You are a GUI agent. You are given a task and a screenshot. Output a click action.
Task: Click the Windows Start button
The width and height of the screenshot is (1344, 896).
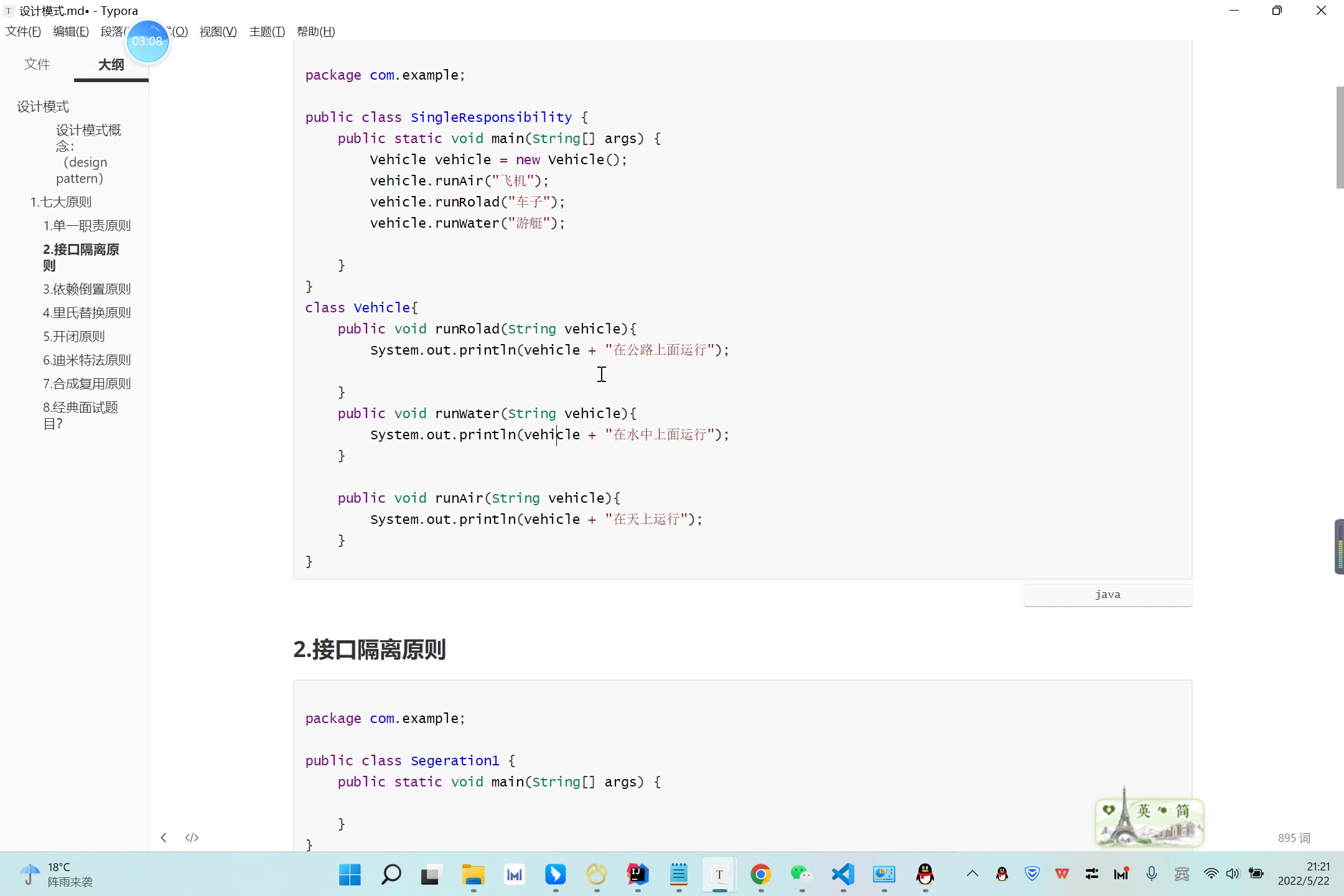(350, 874)
